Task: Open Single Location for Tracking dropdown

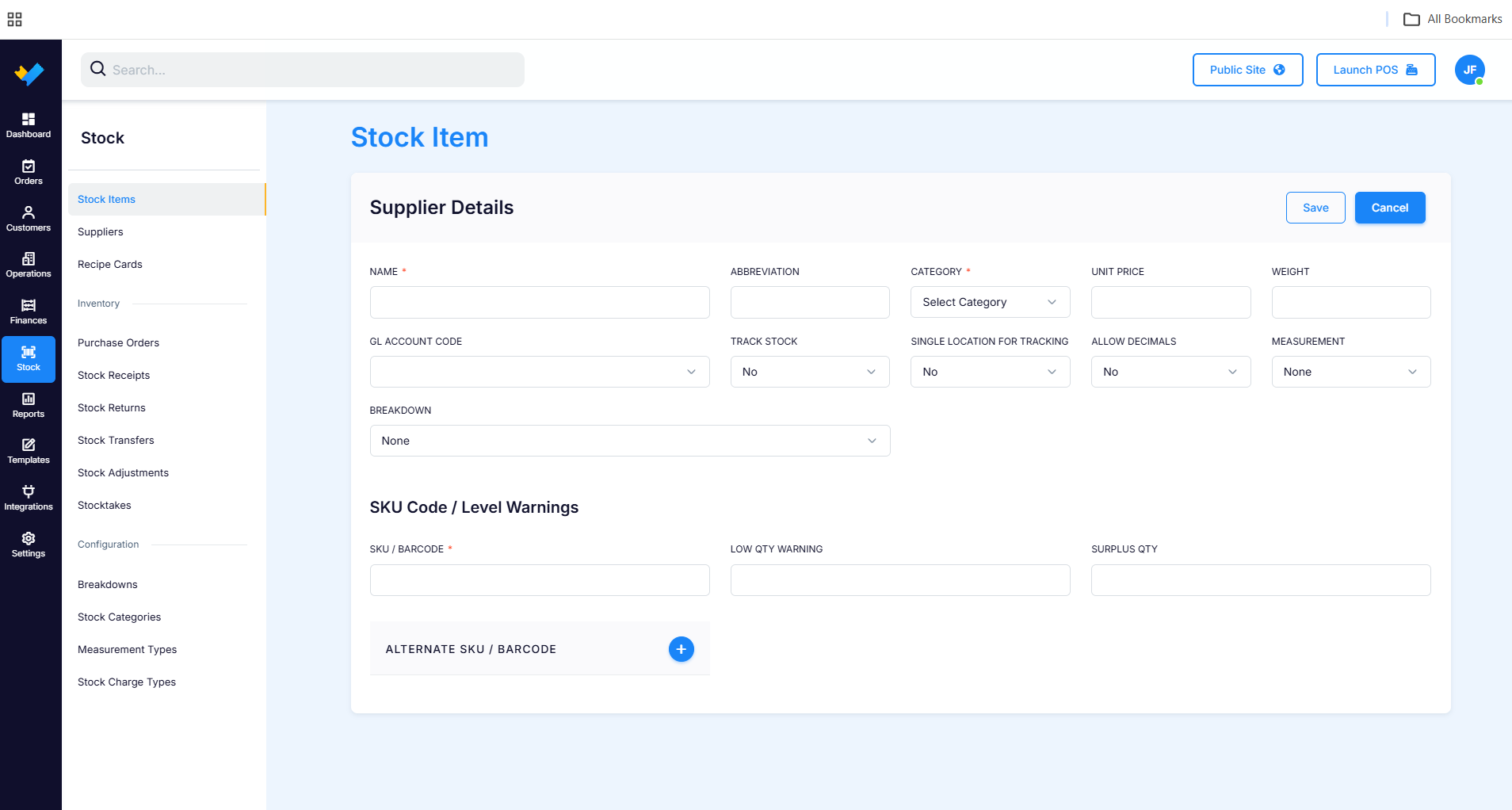Action: [x=991, y=372]
